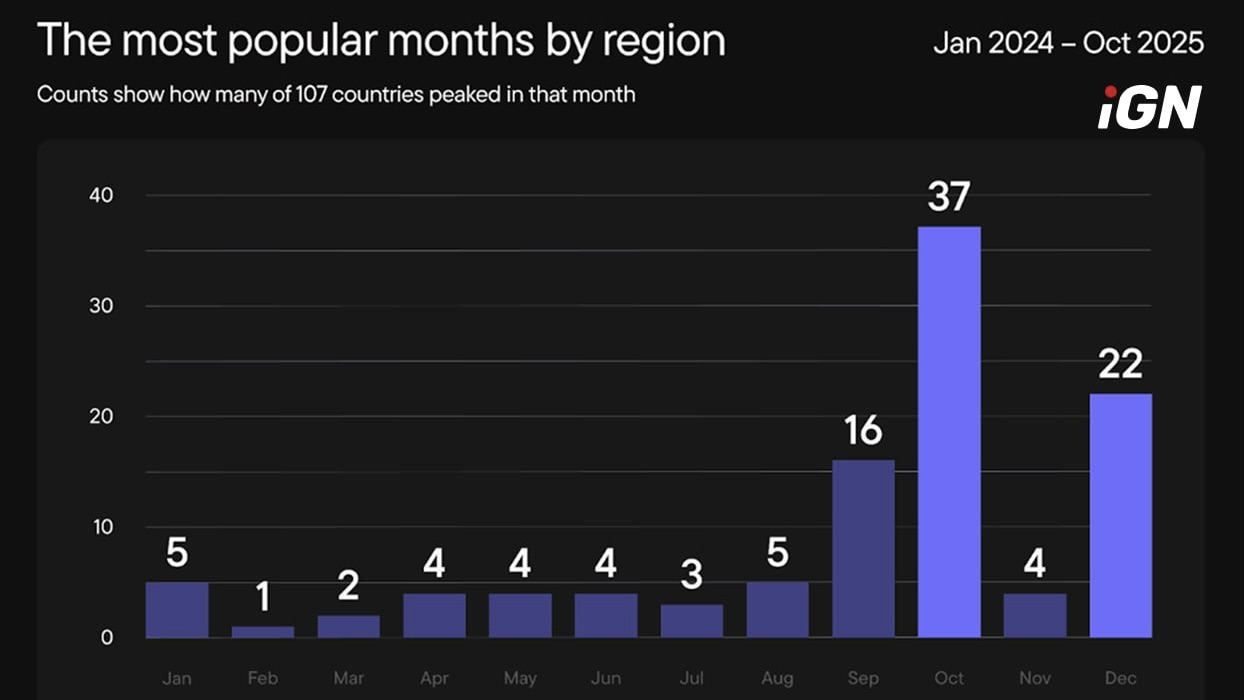Click the value label 37

pos(949,197)
